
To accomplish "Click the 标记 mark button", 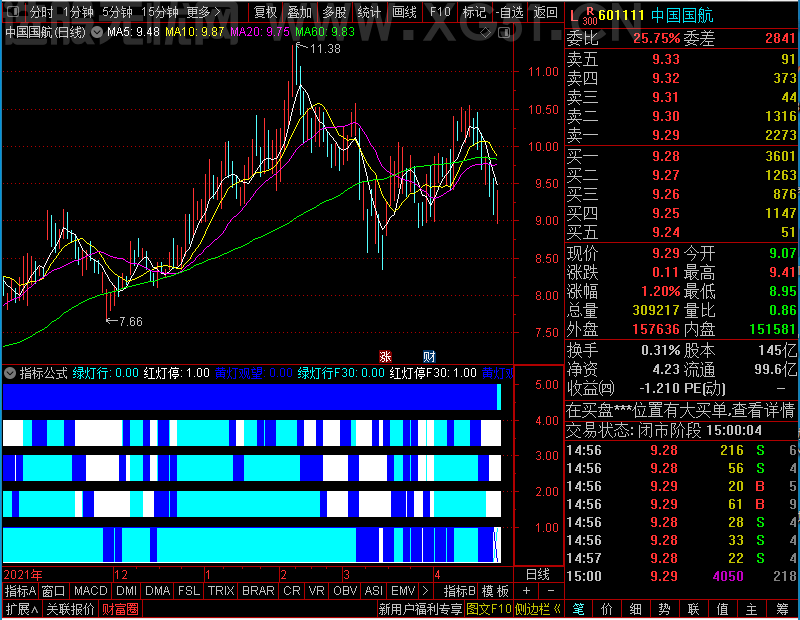I will tap(474, 12).
